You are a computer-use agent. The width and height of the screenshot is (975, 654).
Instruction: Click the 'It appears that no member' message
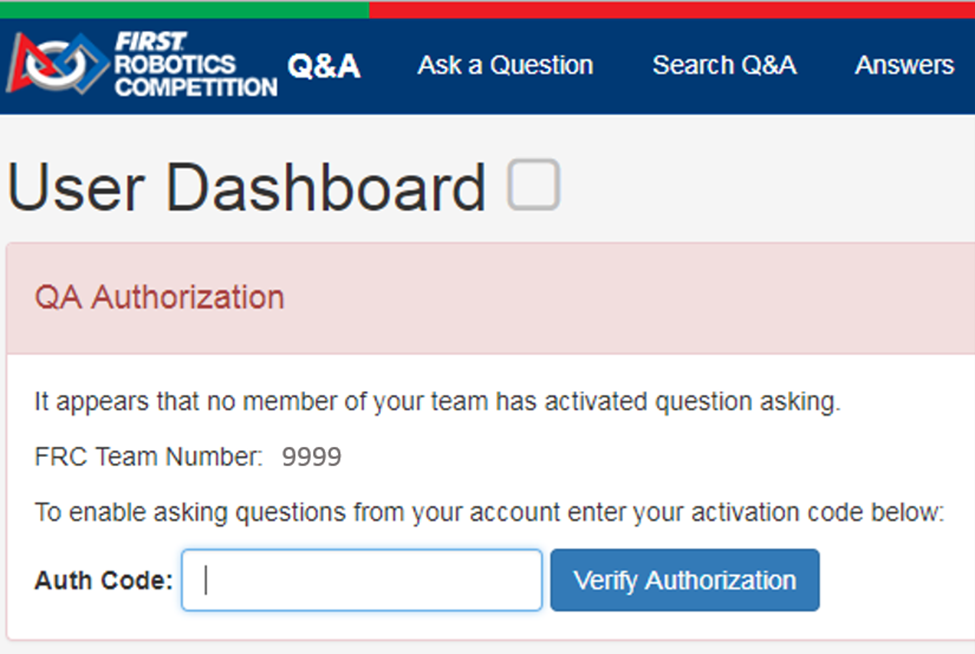tap(437, 403)
